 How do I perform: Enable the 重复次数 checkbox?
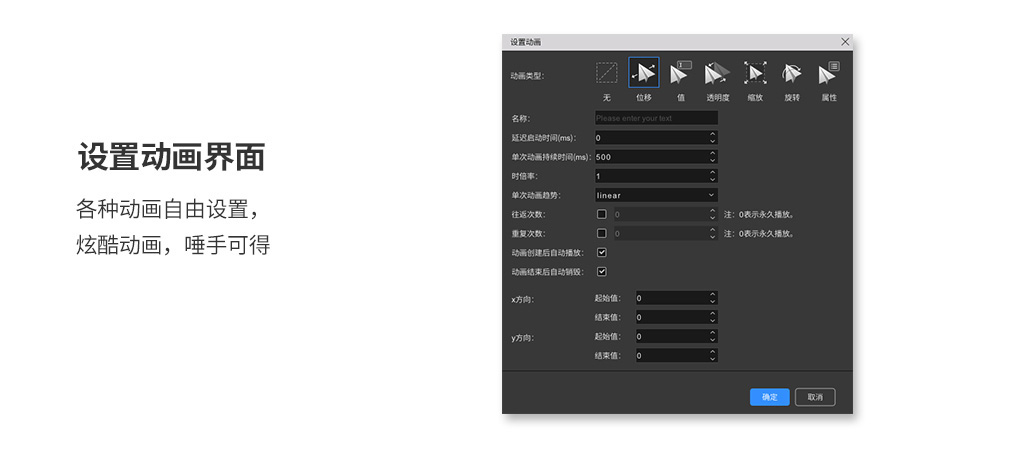(601, 233)
